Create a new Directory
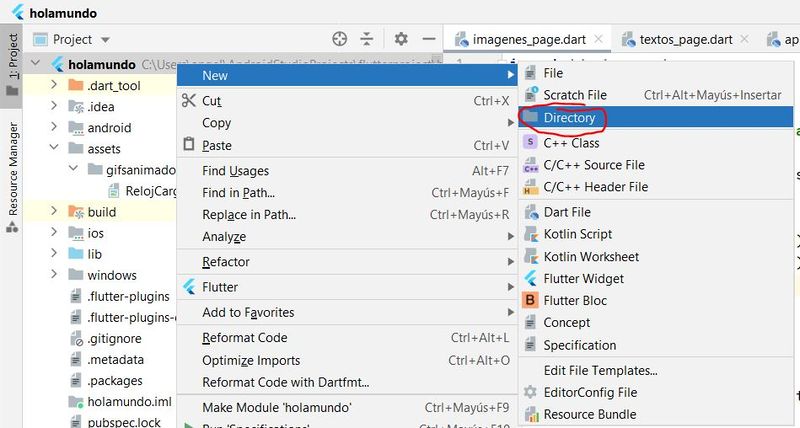Image resolution: width=800 pixels, height=428 pixels. [656, 117]
